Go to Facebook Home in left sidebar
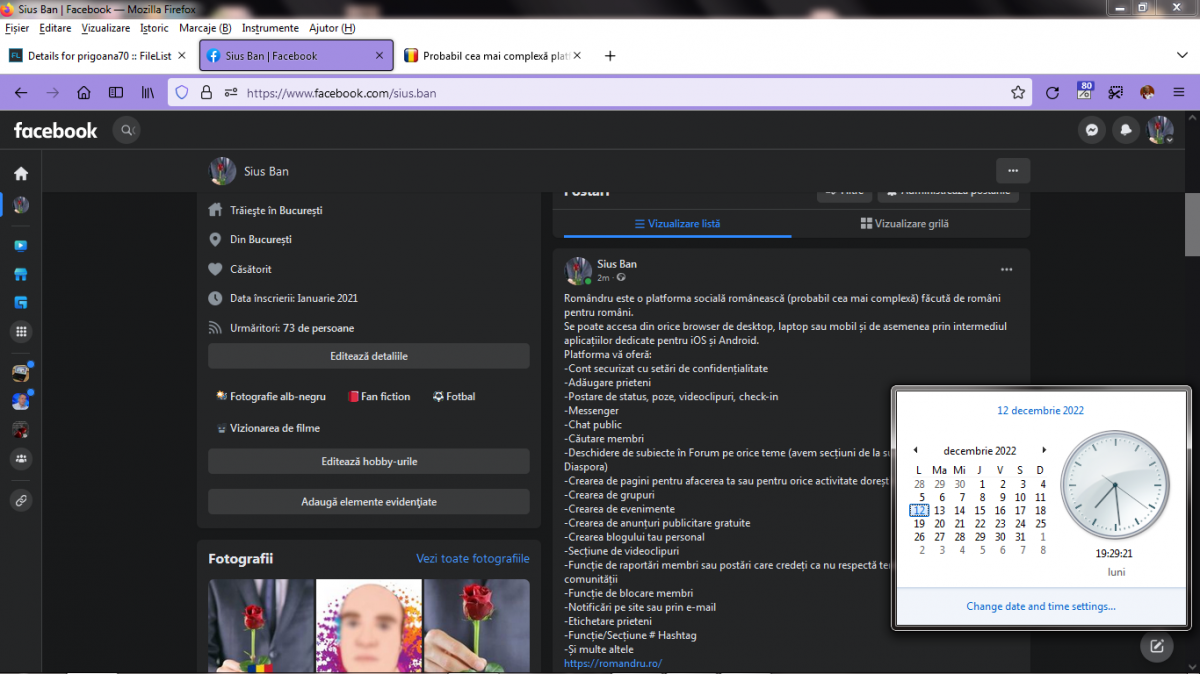The image size is (1200, 674). click(x=21, y=173)
